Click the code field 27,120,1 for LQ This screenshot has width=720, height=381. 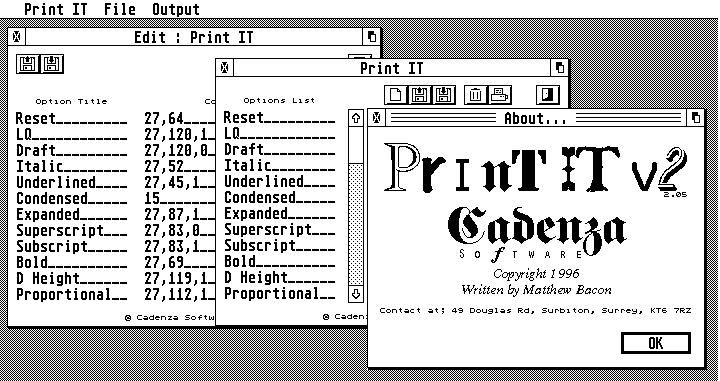180,134
